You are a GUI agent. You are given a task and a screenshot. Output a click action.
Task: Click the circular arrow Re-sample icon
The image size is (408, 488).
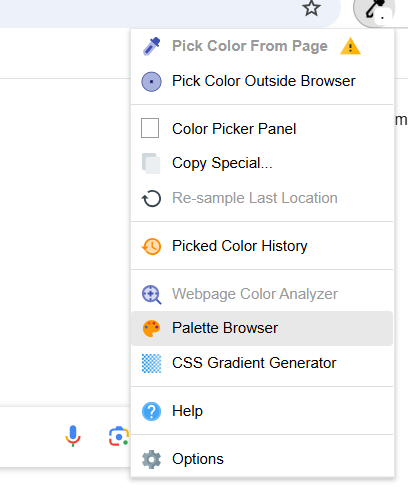[x=151, y=198]
